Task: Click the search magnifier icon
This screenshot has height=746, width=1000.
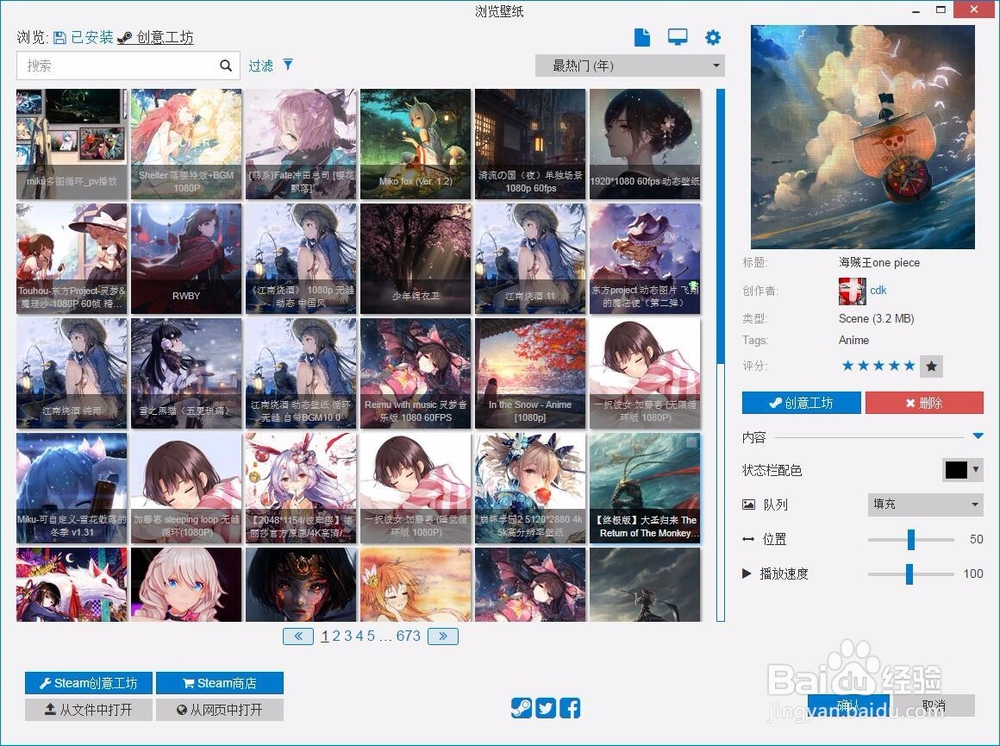Action: [226, 65]
